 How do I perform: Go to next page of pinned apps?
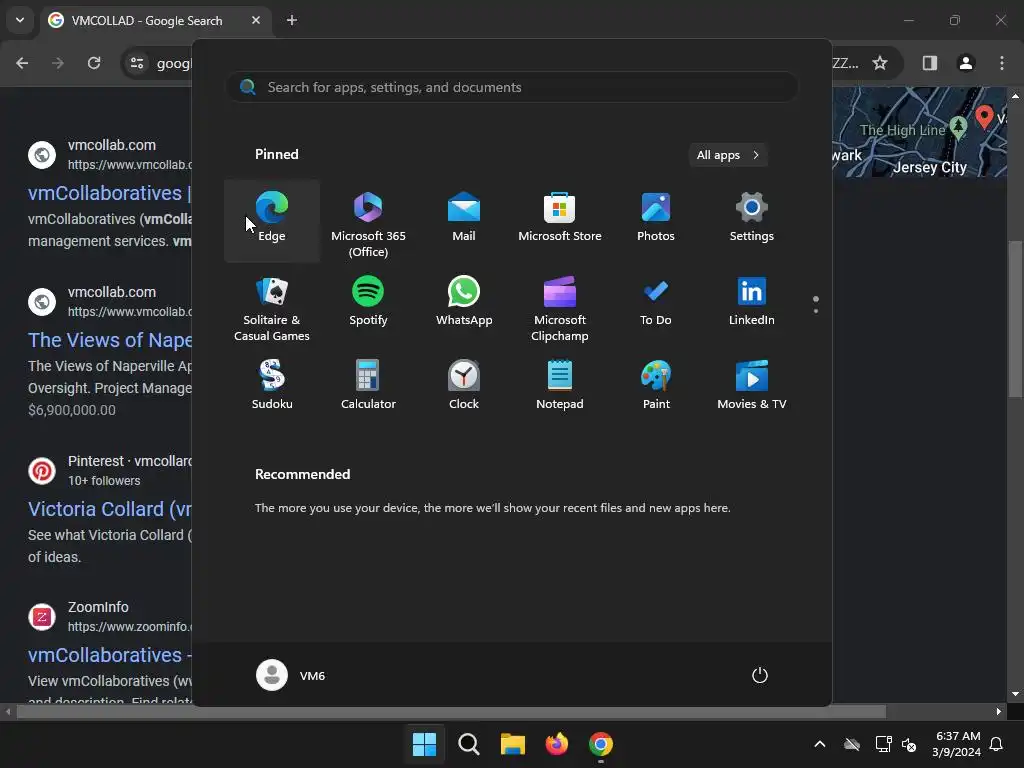(x=816, y=311)
